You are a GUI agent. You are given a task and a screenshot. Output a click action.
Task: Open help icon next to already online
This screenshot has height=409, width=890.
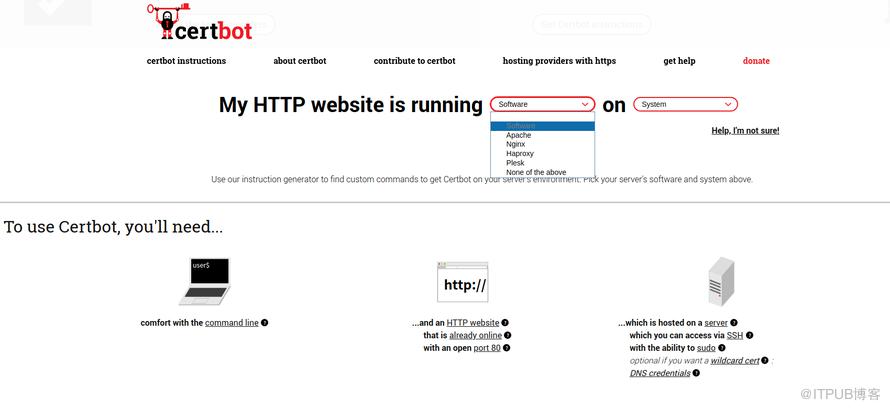[x=508, y=335]
